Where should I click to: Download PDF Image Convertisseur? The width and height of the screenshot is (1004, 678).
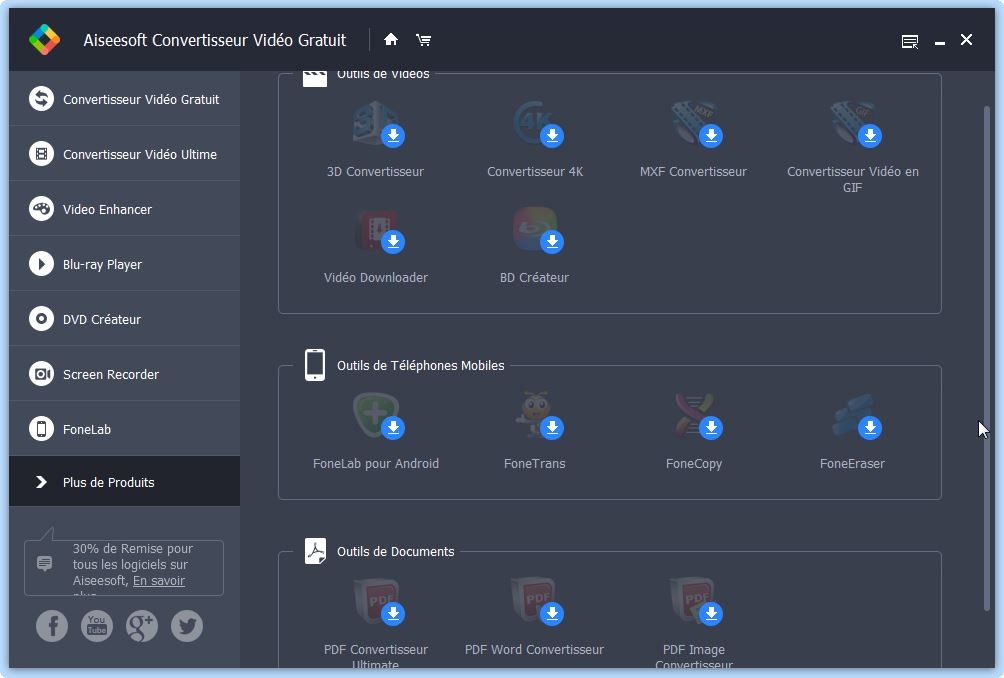(x=711, y=613)
